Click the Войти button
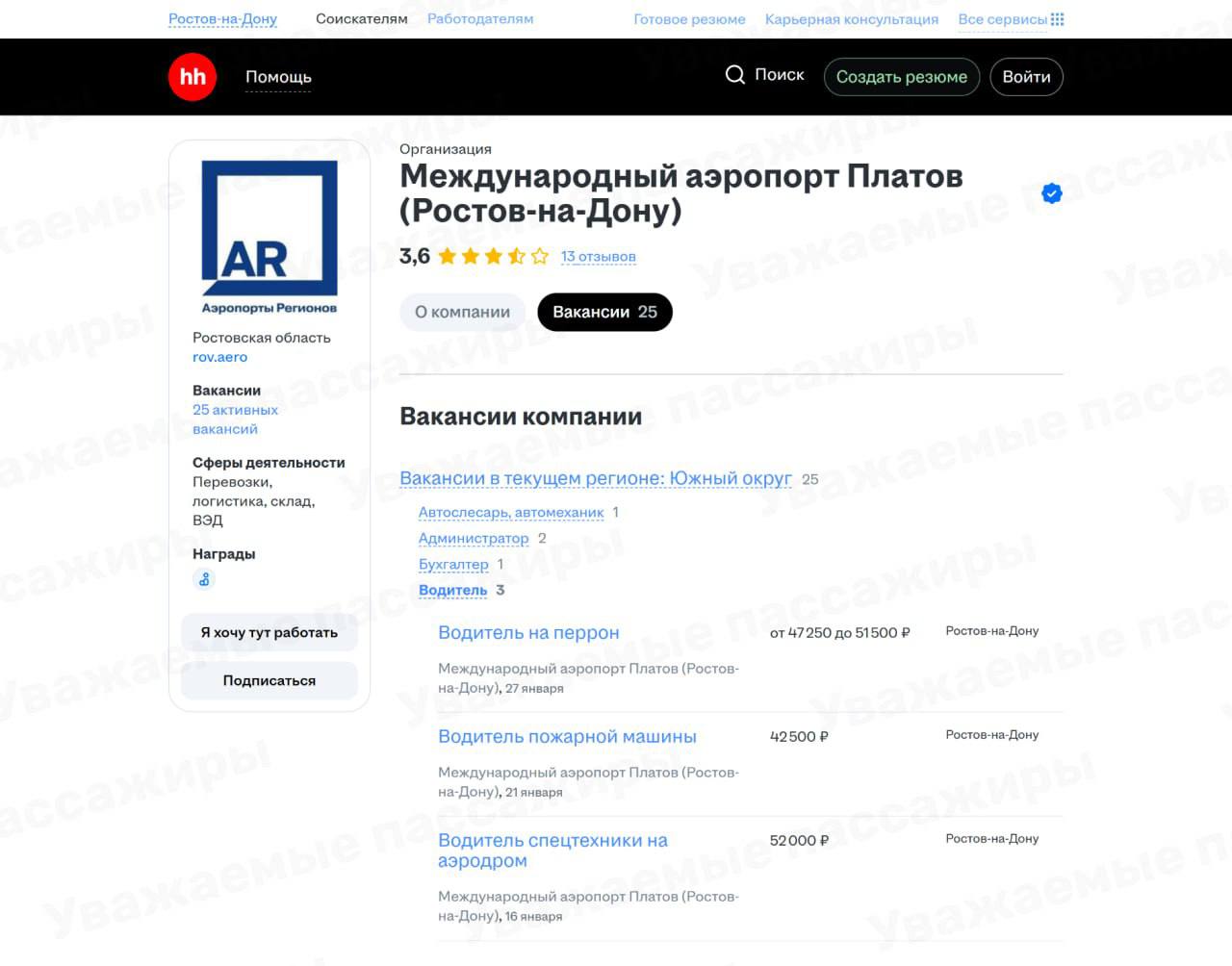The image size is (1232, 966). click(x=1026, y=77)
